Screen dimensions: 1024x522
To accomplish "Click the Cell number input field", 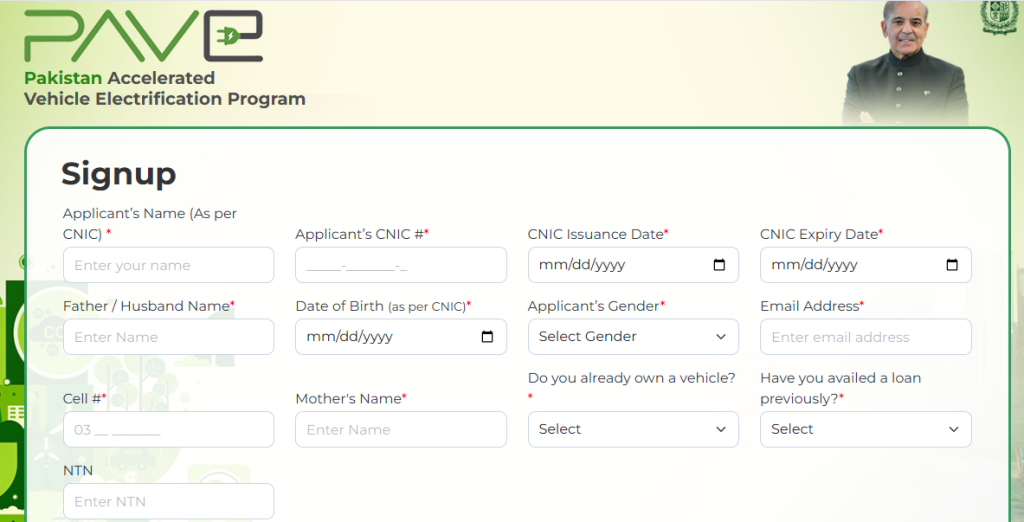I will [x=168, y=429].
